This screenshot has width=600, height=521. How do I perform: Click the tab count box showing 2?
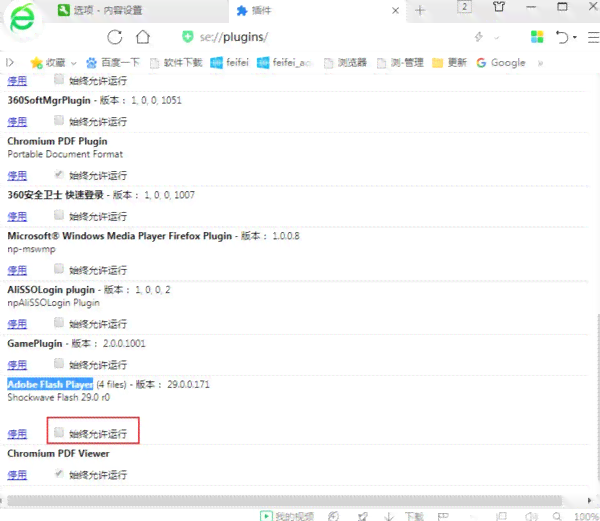(464, 7)
